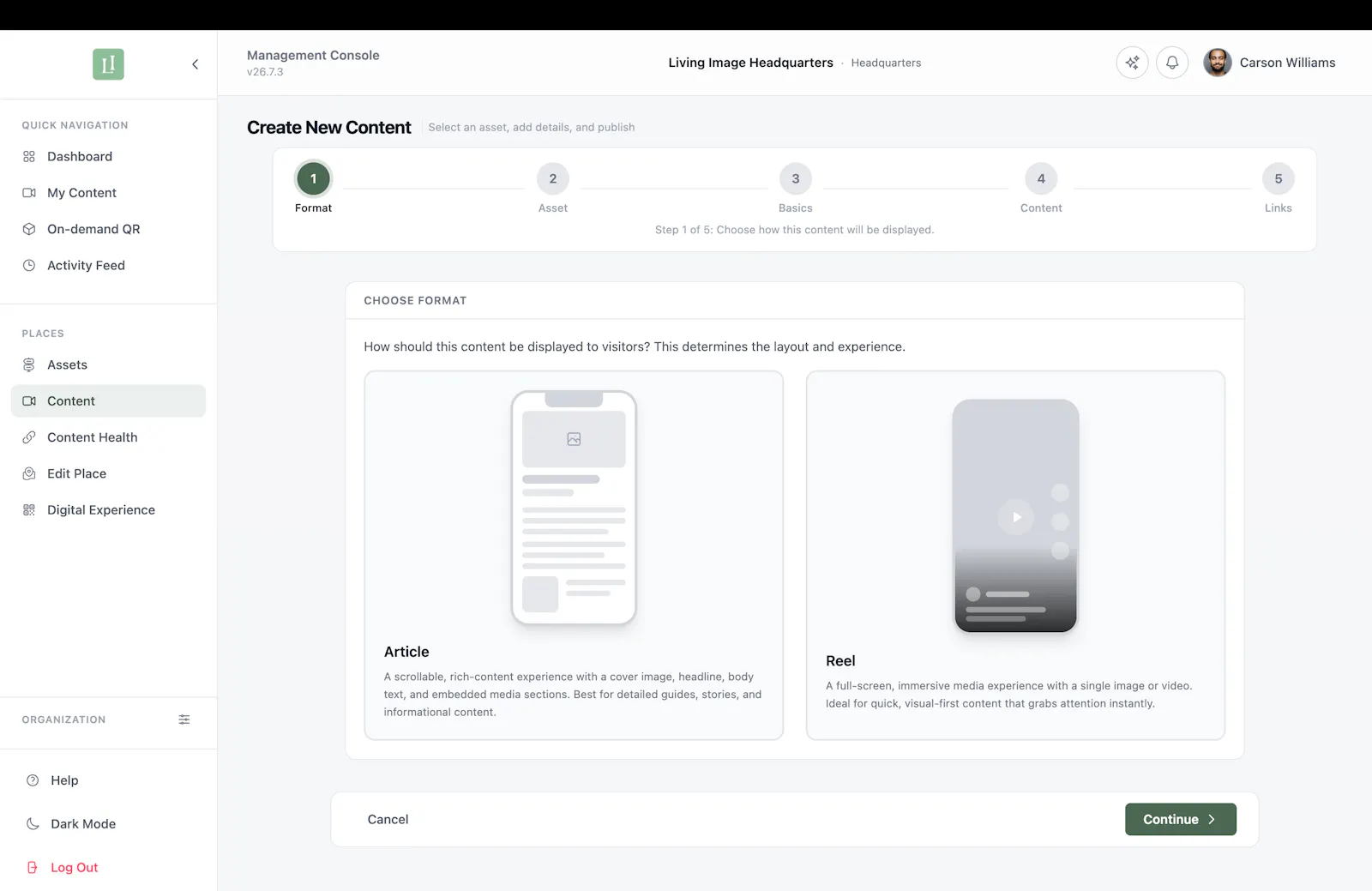Screen dimensions: 1372x891
Task: Click the CHOOSE FORMAT header
Action: pyautogui.click(x=415, y=300)
